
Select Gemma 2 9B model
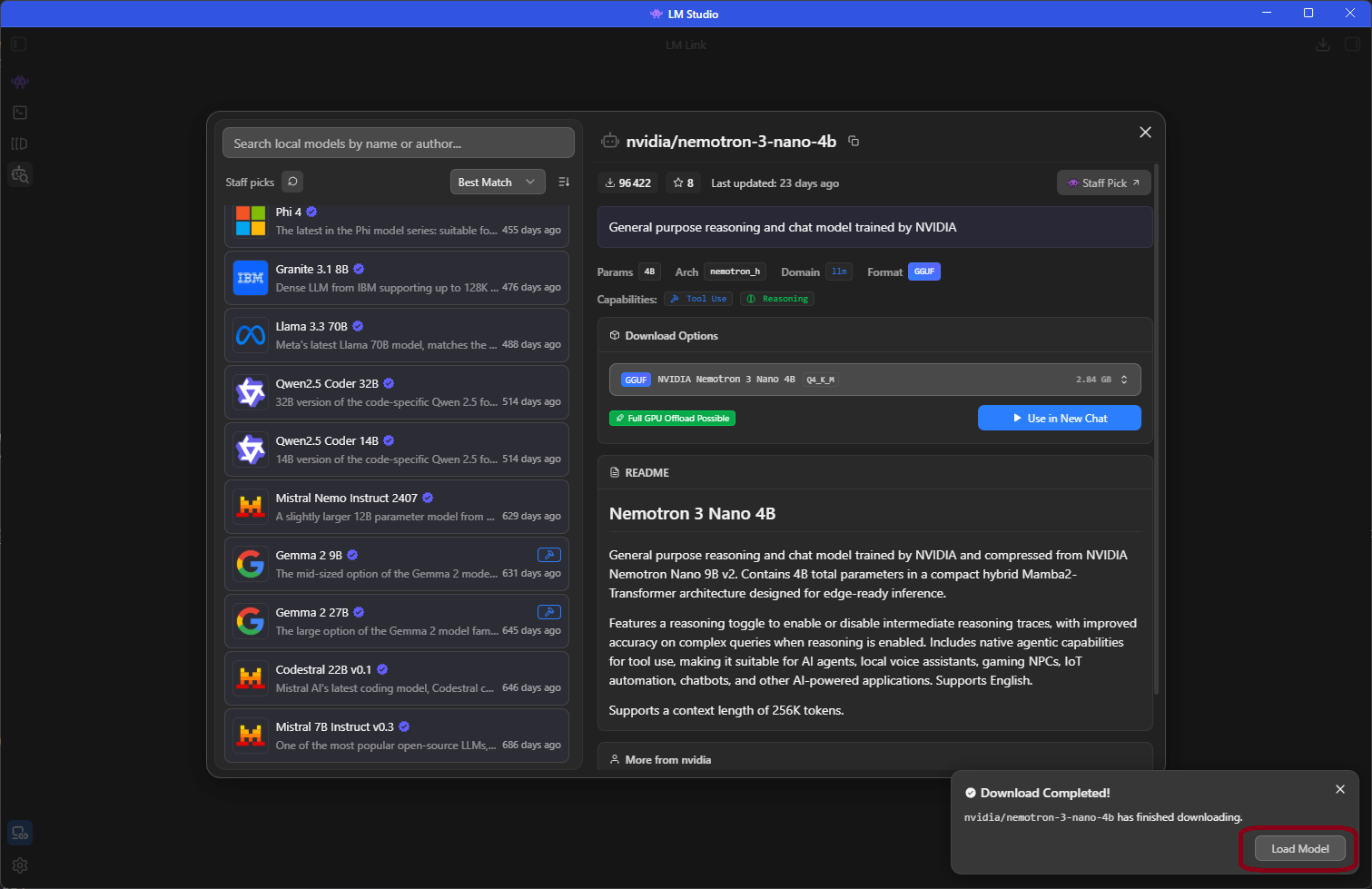pos(398,564)
